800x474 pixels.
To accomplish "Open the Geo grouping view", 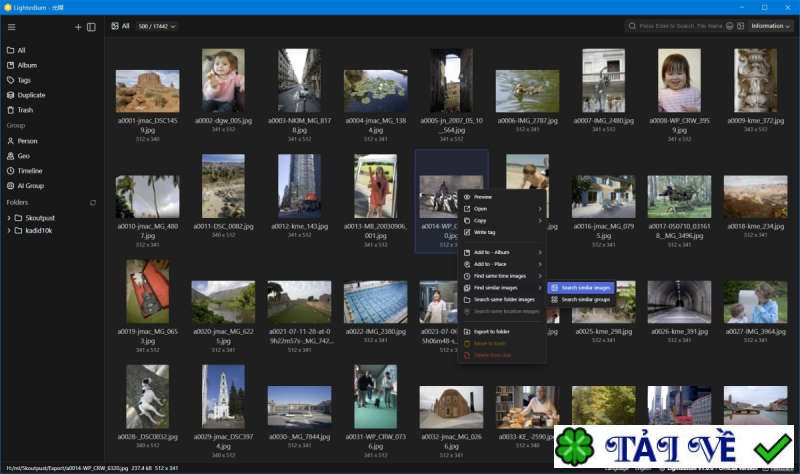I will coord(23,156).
